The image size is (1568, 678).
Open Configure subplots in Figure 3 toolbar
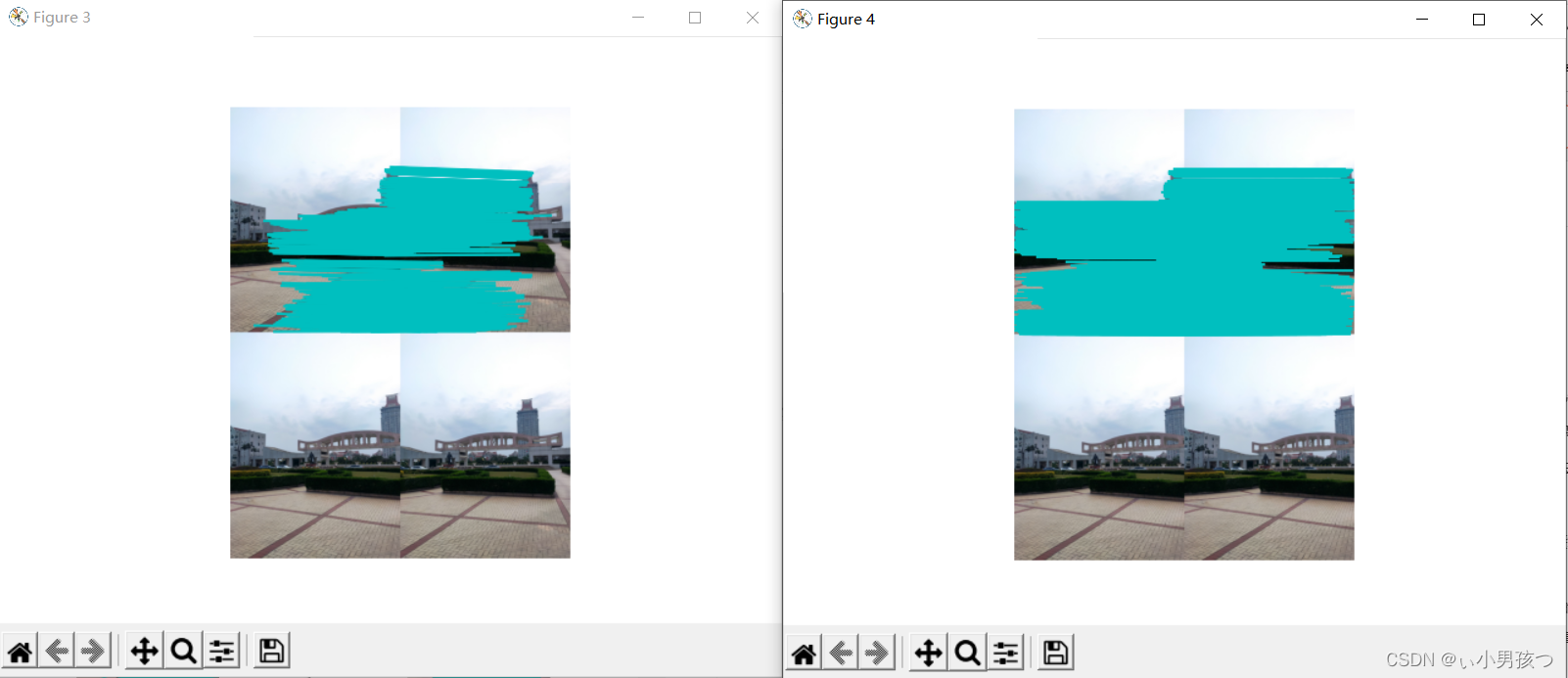(222, 651)
